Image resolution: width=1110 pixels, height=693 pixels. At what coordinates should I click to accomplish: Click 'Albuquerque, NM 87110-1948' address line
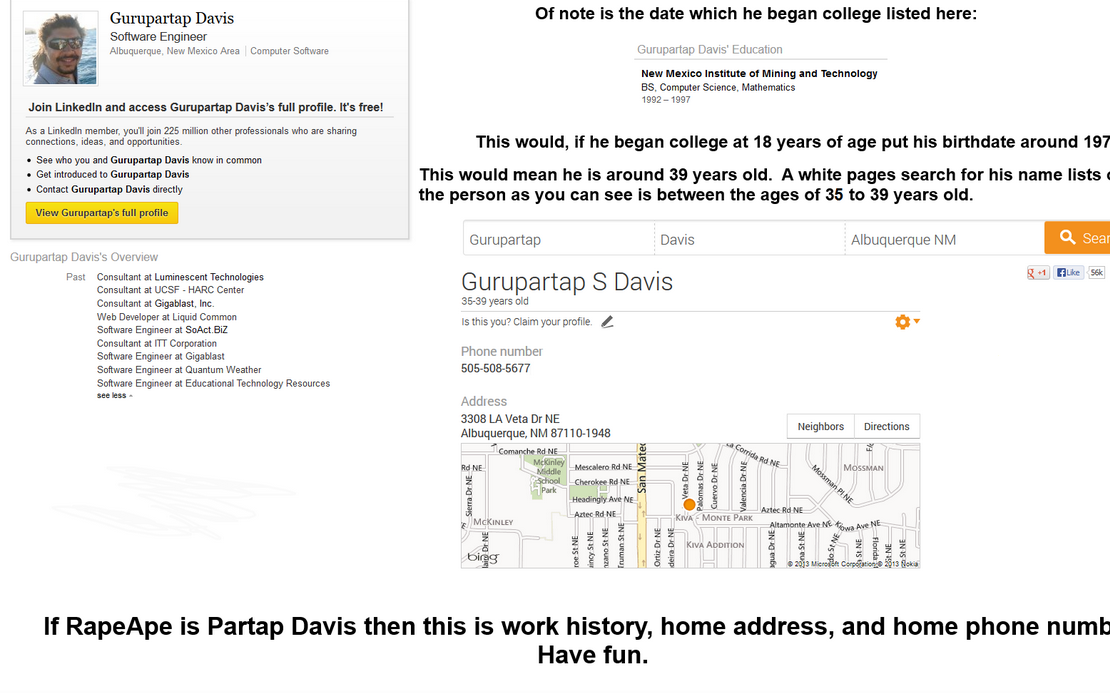[535, 433]
